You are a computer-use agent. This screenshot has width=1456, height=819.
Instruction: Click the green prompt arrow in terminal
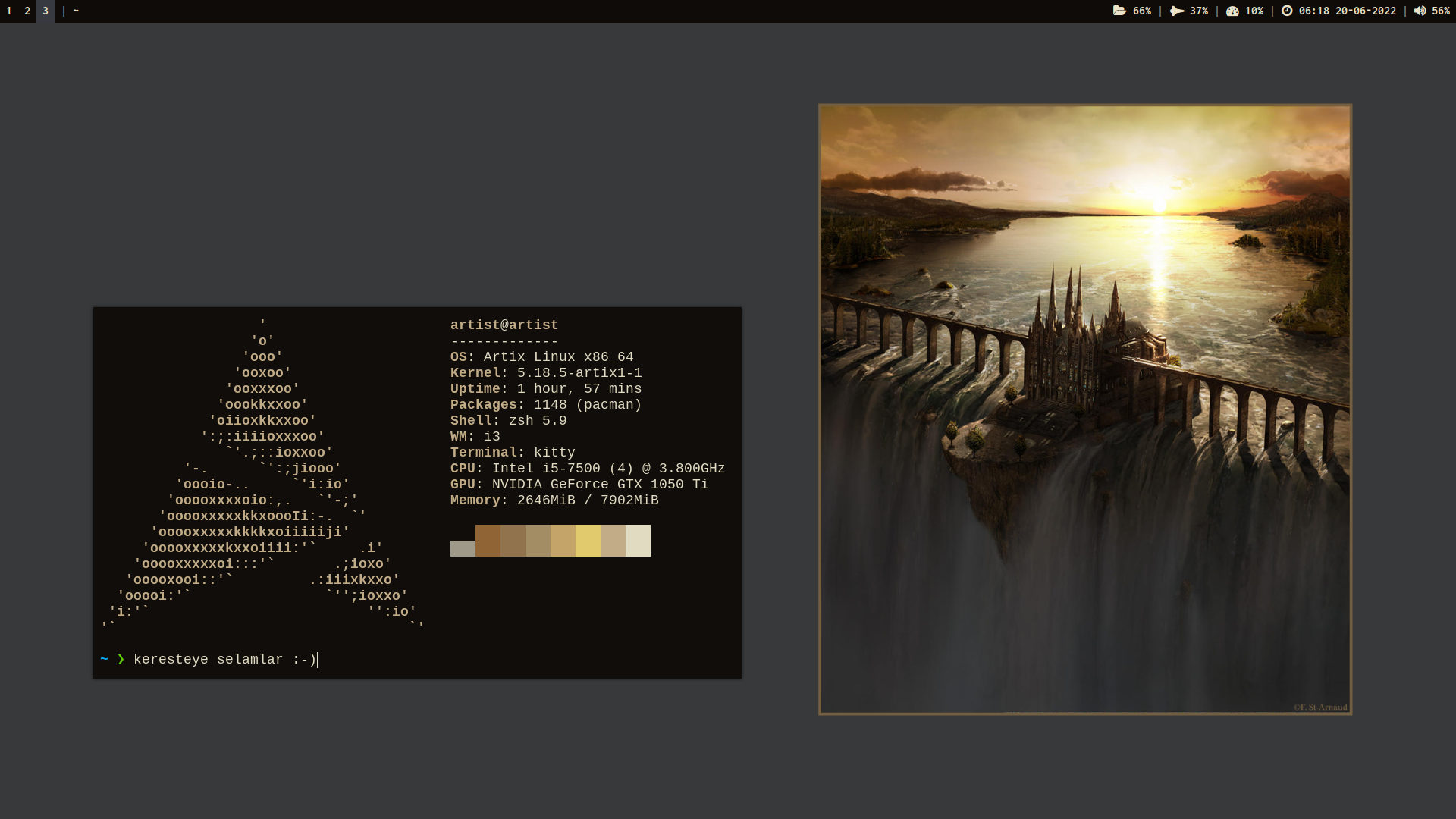click(x=121, y=659)
